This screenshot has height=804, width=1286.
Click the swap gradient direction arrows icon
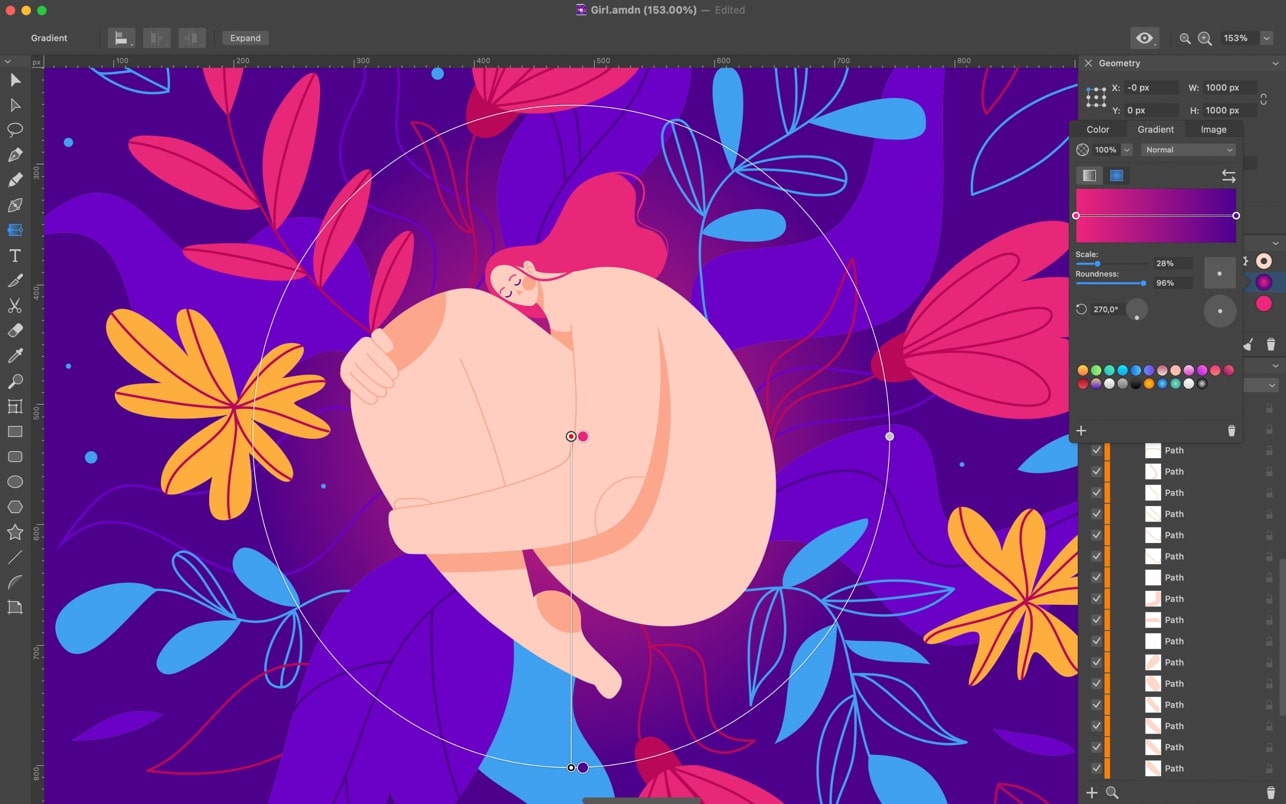1228,176
